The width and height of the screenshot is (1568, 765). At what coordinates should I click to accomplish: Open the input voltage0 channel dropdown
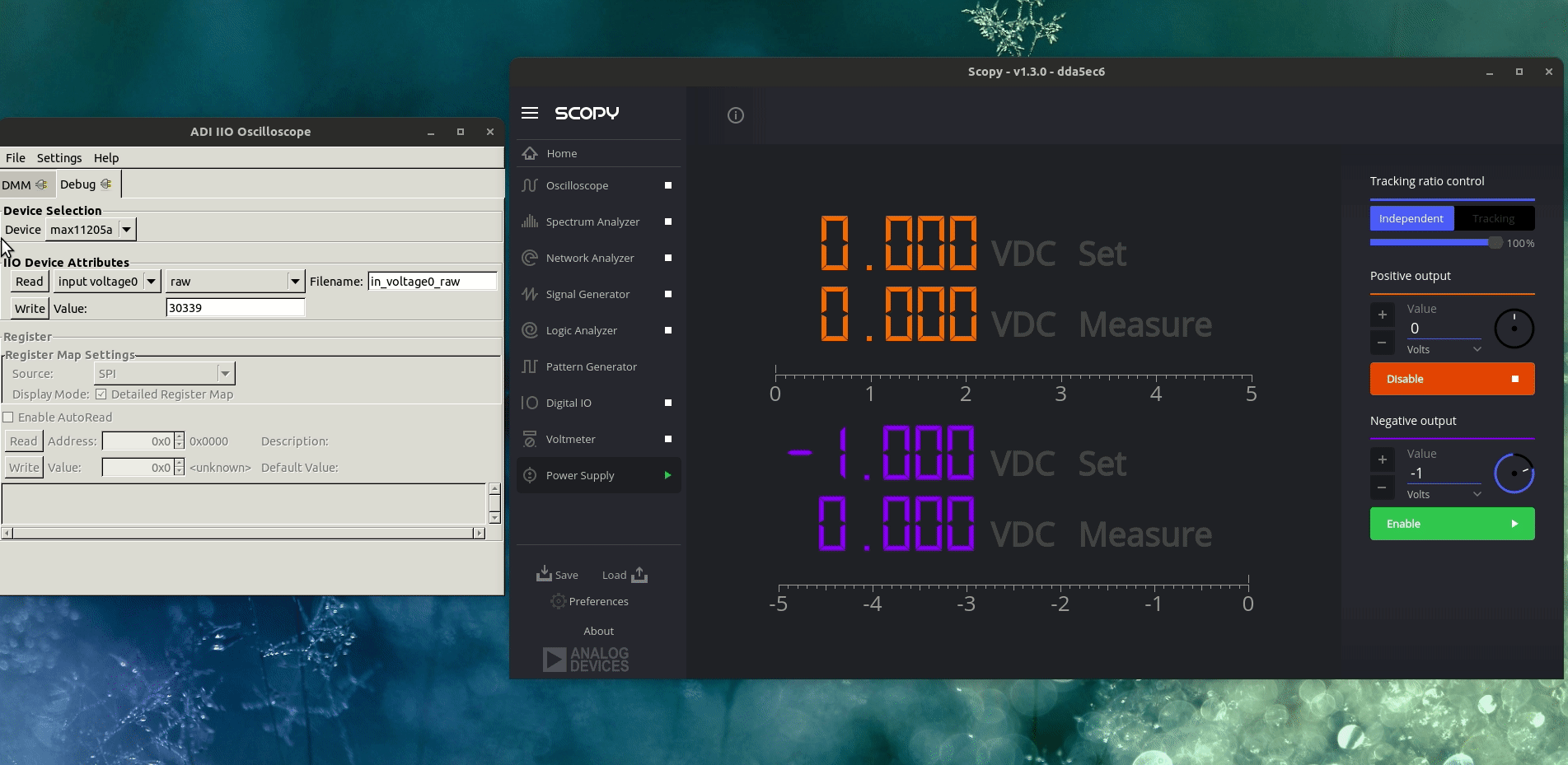coord(107,282)
